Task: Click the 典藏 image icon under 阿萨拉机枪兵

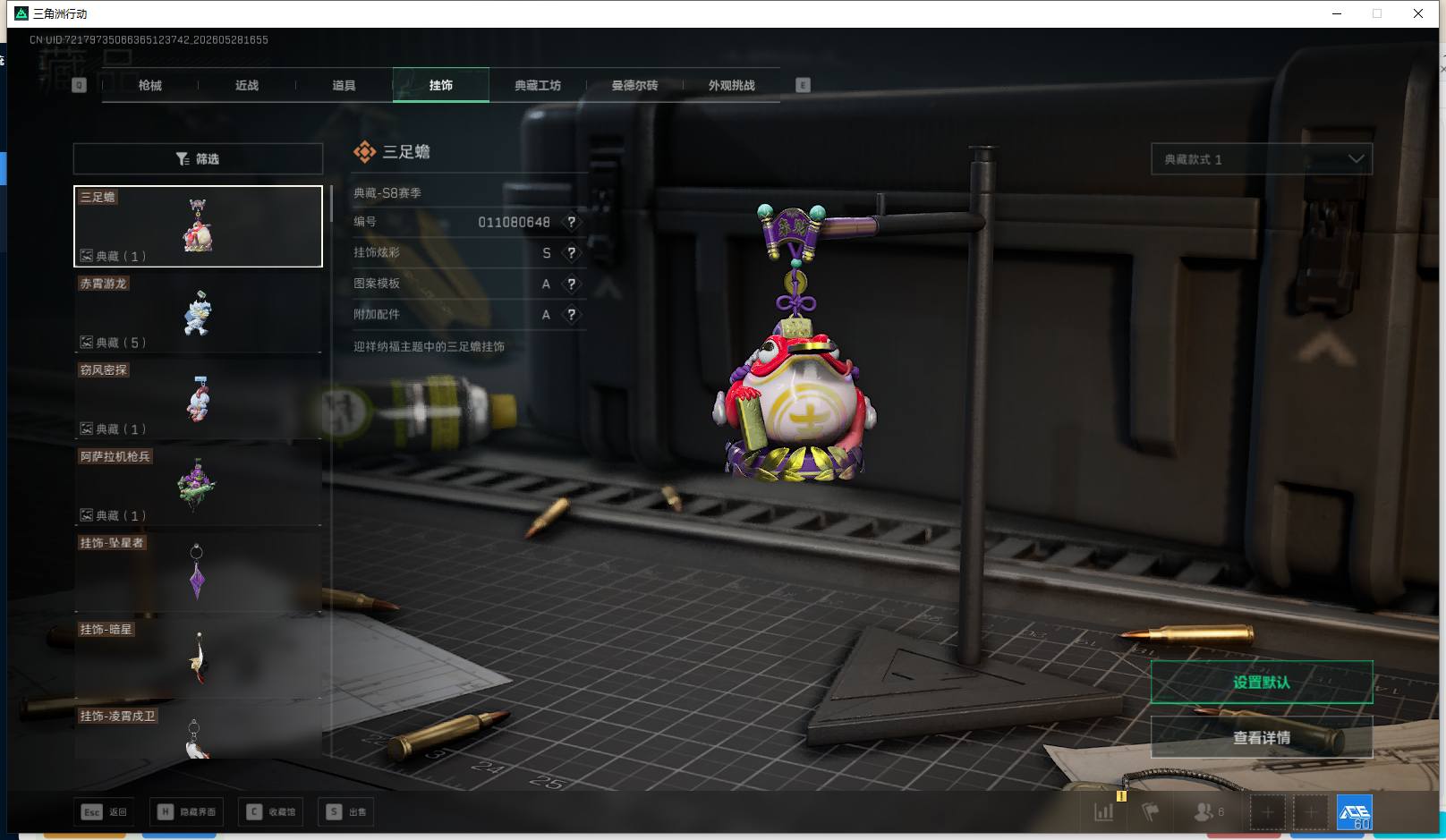Action: (x=87, y=515)
